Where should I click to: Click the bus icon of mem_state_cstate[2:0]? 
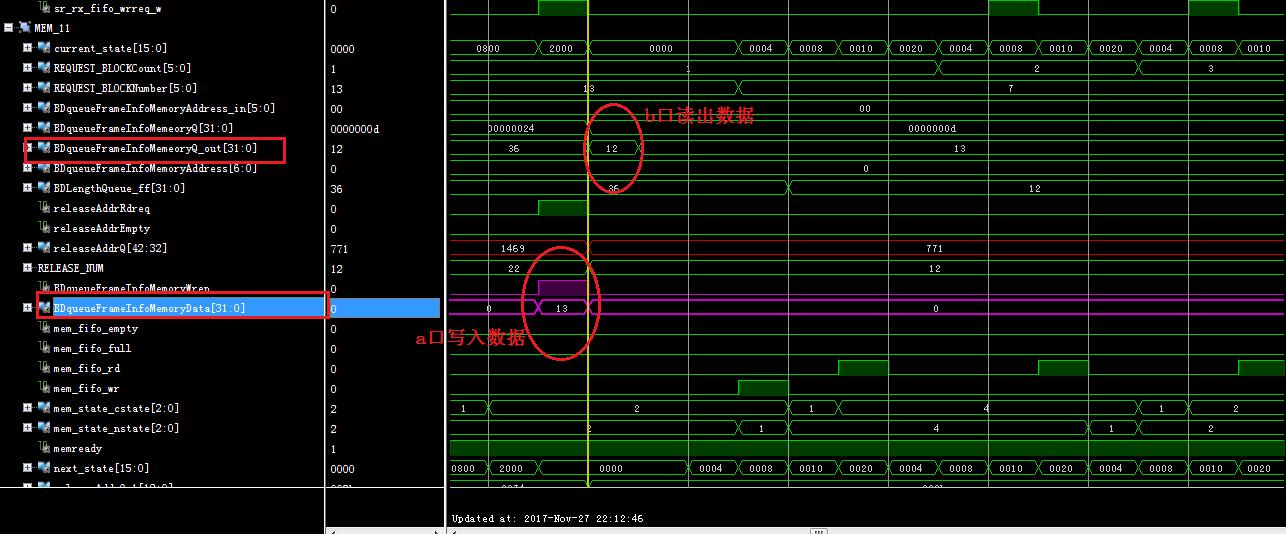44,408
